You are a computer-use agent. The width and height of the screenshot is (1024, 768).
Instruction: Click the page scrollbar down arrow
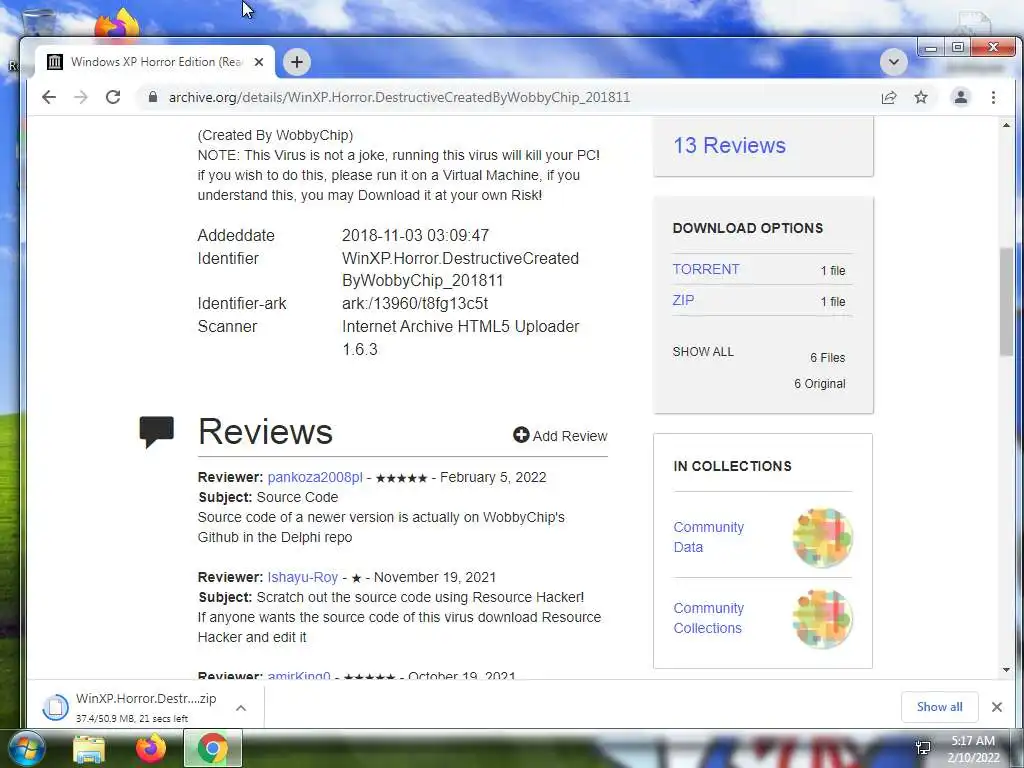(1006, 669)
